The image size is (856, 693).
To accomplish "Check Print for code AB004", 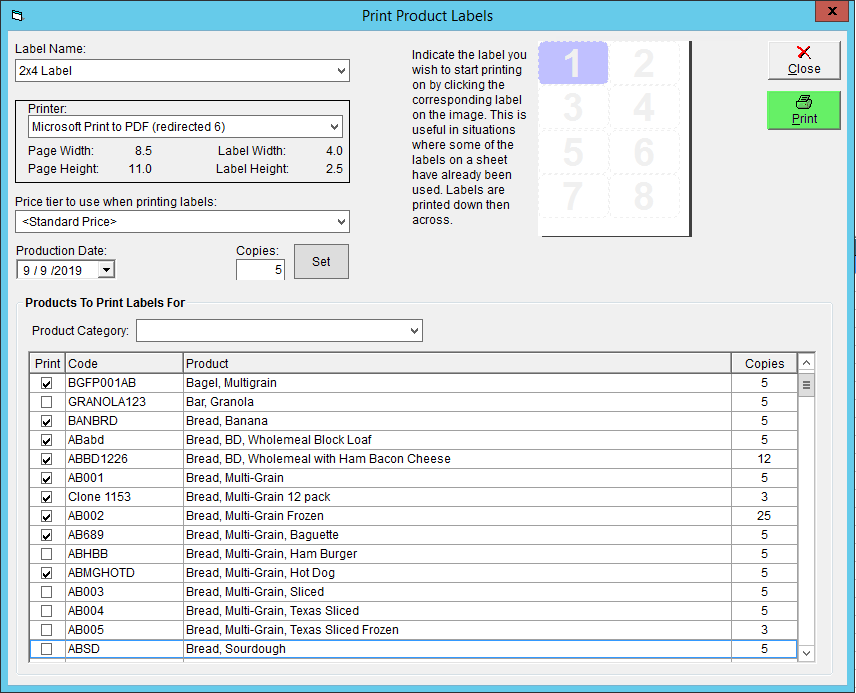I will pyautogui.click(x=46, y=611).
